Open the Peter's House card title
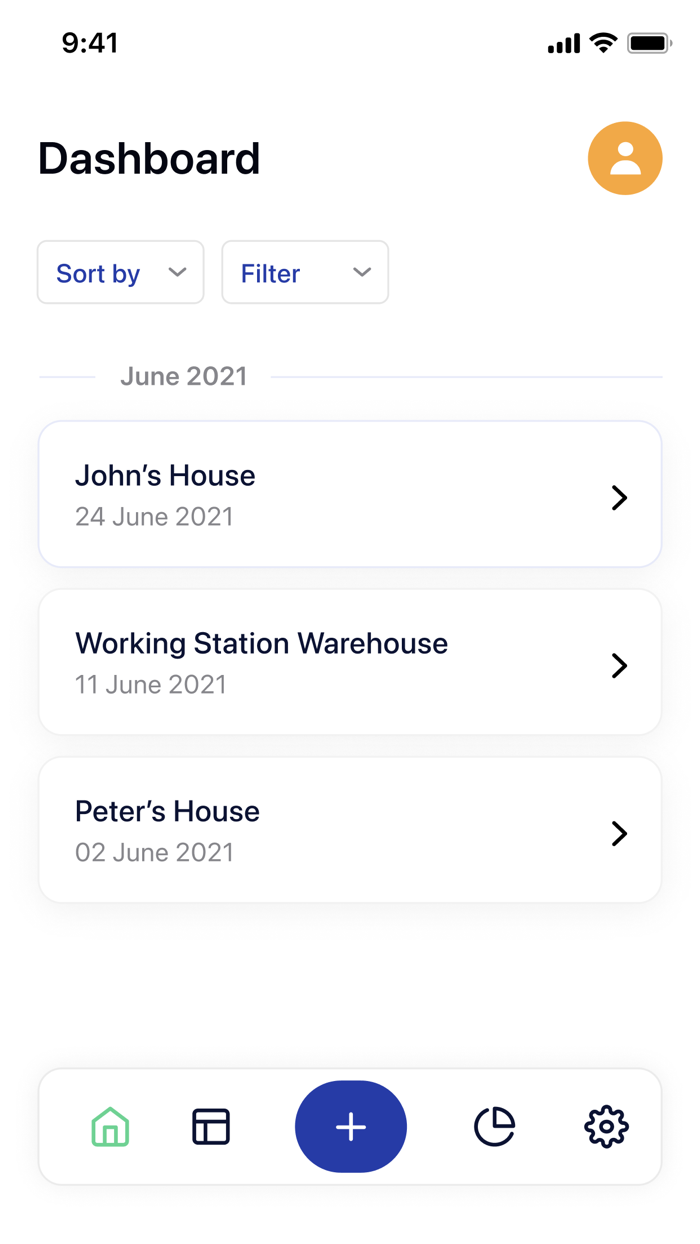This screenshot has width=700, height=1244. tap(167, 811)
